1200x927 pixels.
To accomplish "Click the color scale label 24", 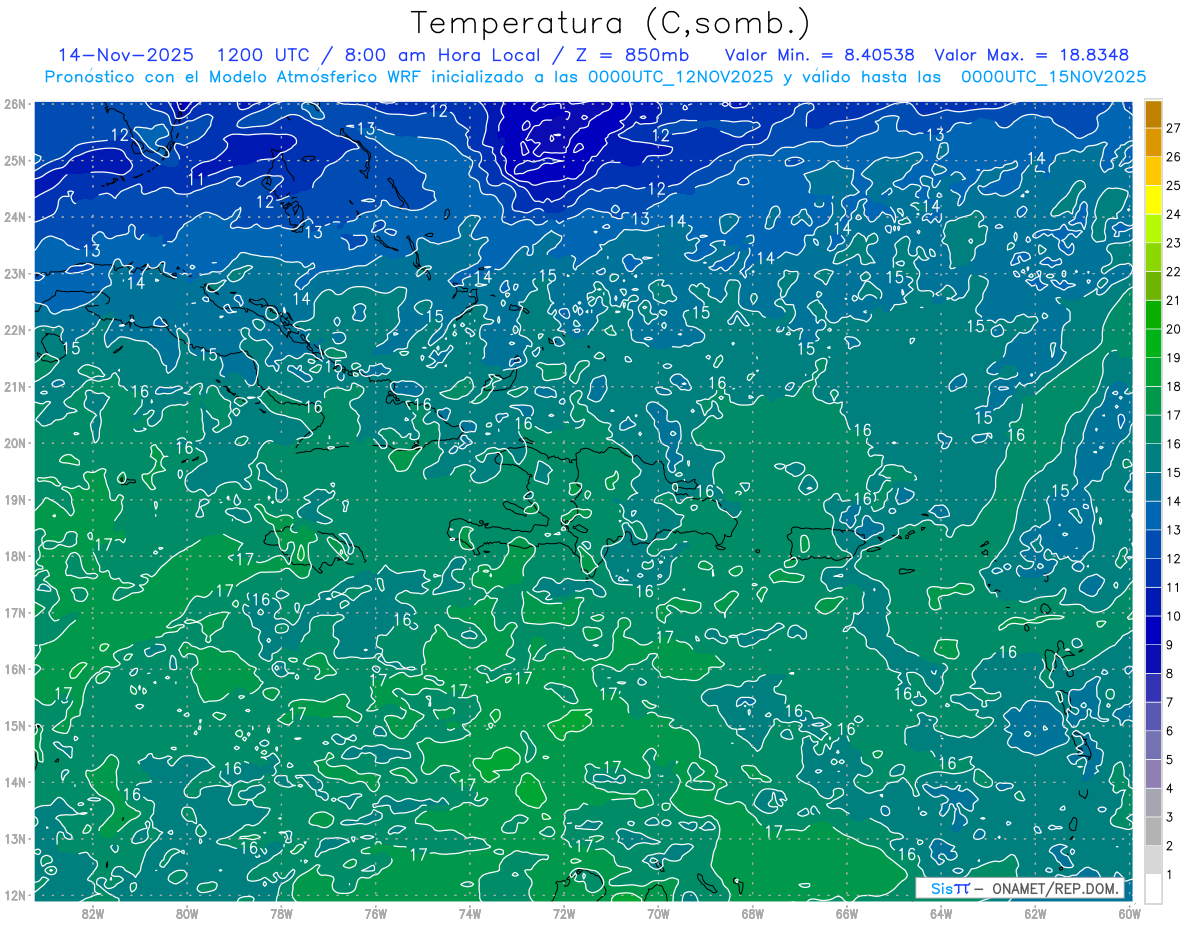I will (1173, 214).
